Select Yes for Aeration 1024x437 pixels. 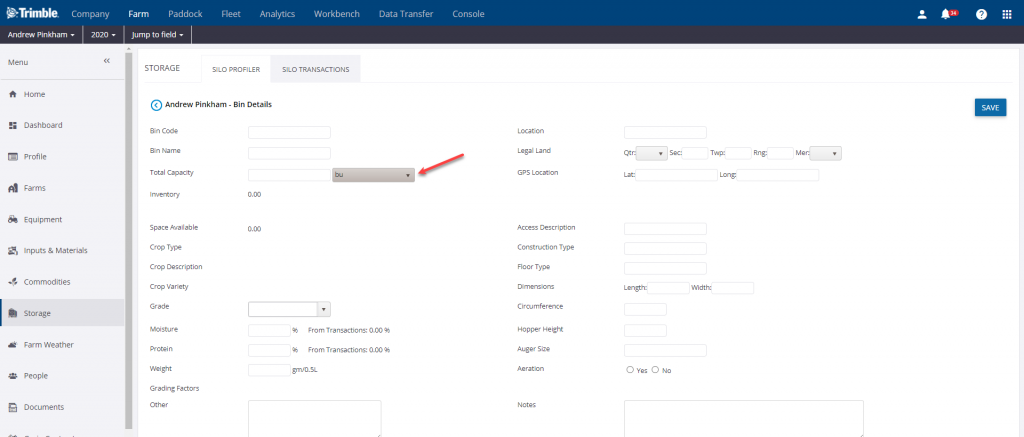630,369
